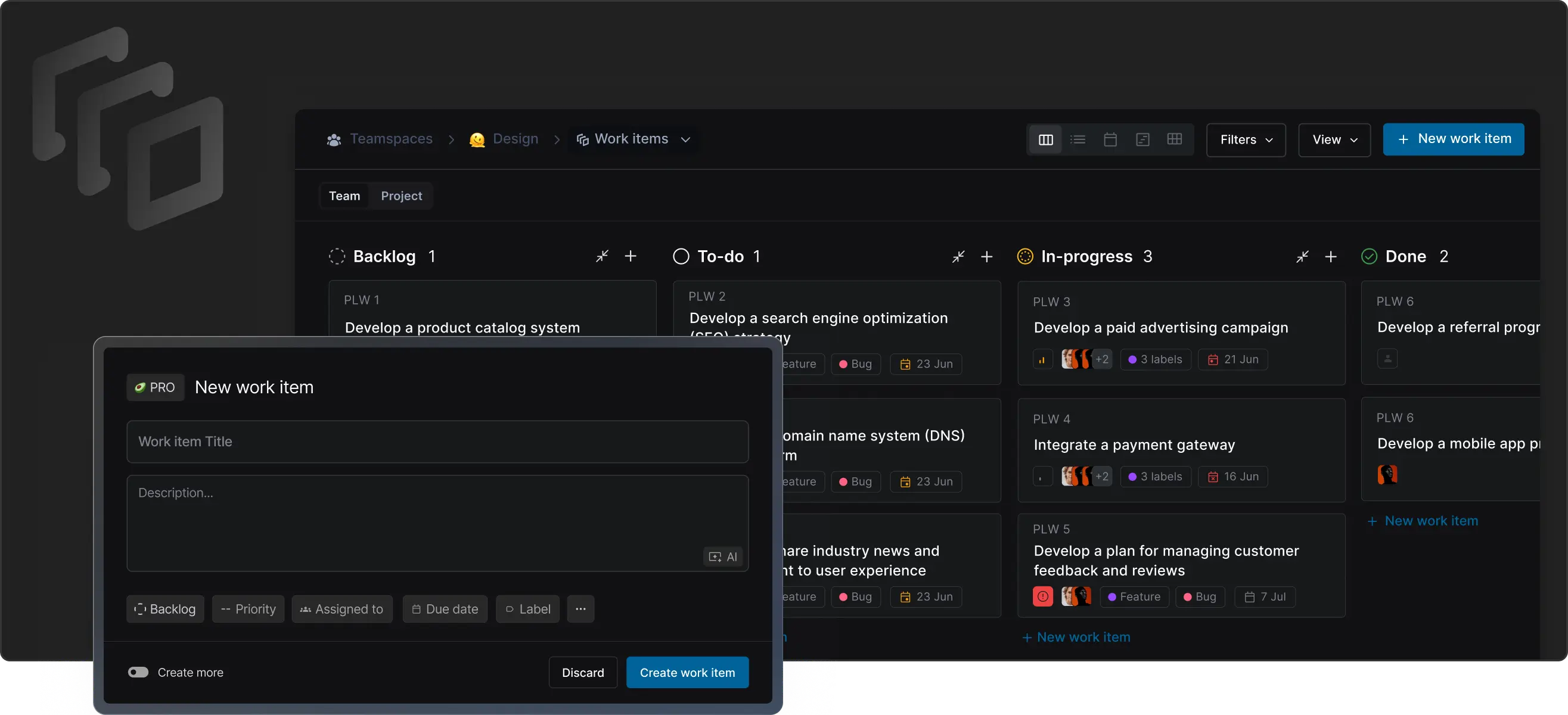The image size is (1568, 715).
Task: Expand the Work items breadcrumb dropdown
Action: 685,139
